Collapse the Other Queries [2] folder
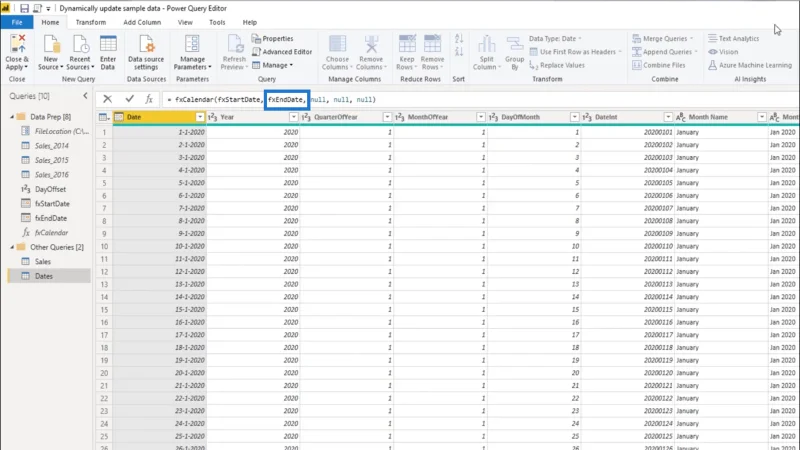800x450 pixels. click(x=12, y=247)
